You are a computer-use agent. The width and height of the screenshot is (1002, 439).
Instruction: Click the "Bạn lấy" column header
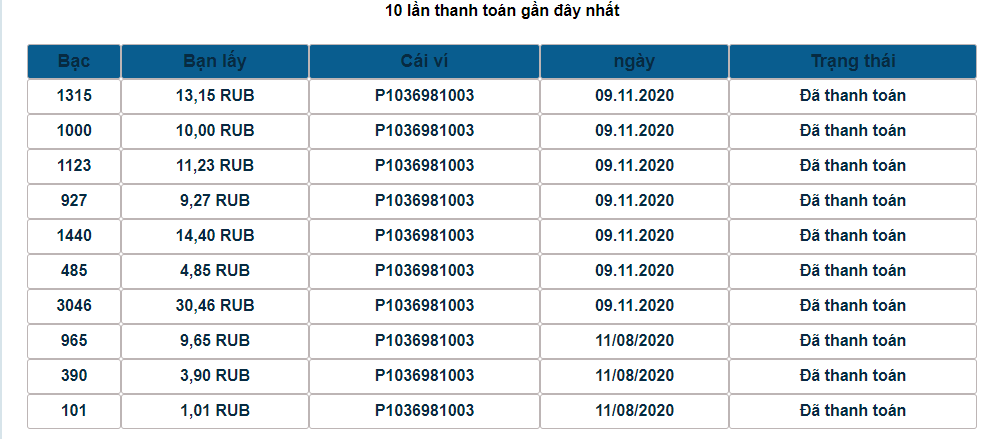215,61
